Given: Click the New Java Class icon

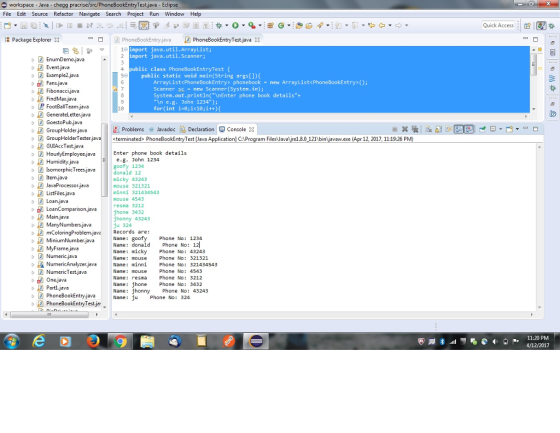Looking at the screenshot, I should 281,25.
